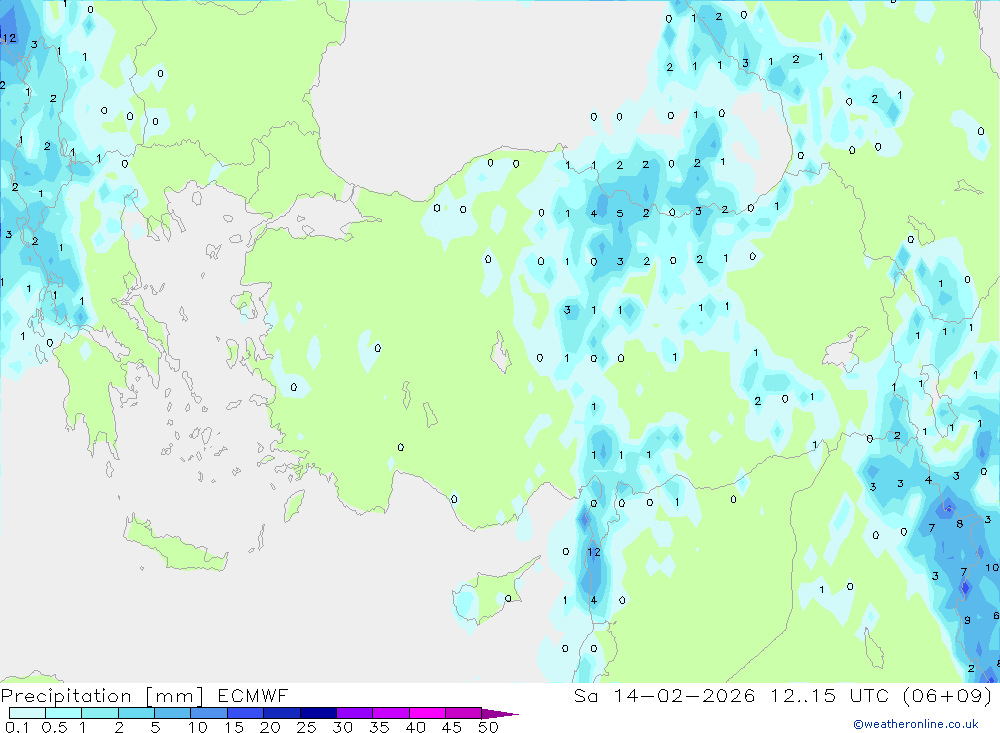Click the '25' legend scale label
Image resolution: width=1000 pixels, height=733 pixels.
[307, 727]
